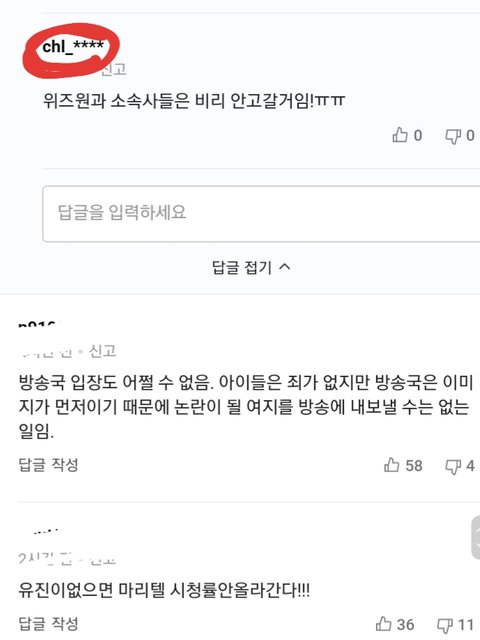Open the partially hidden username above 방송국 comment
The image size is (480, 640).
(x=37, y=325)
